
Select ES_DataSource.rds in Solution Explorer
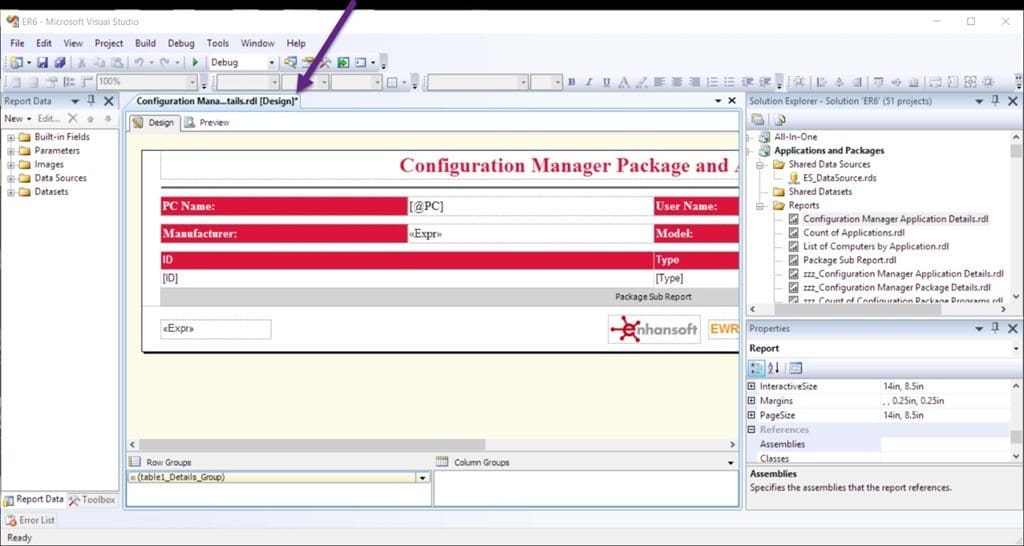coord(839,178)
